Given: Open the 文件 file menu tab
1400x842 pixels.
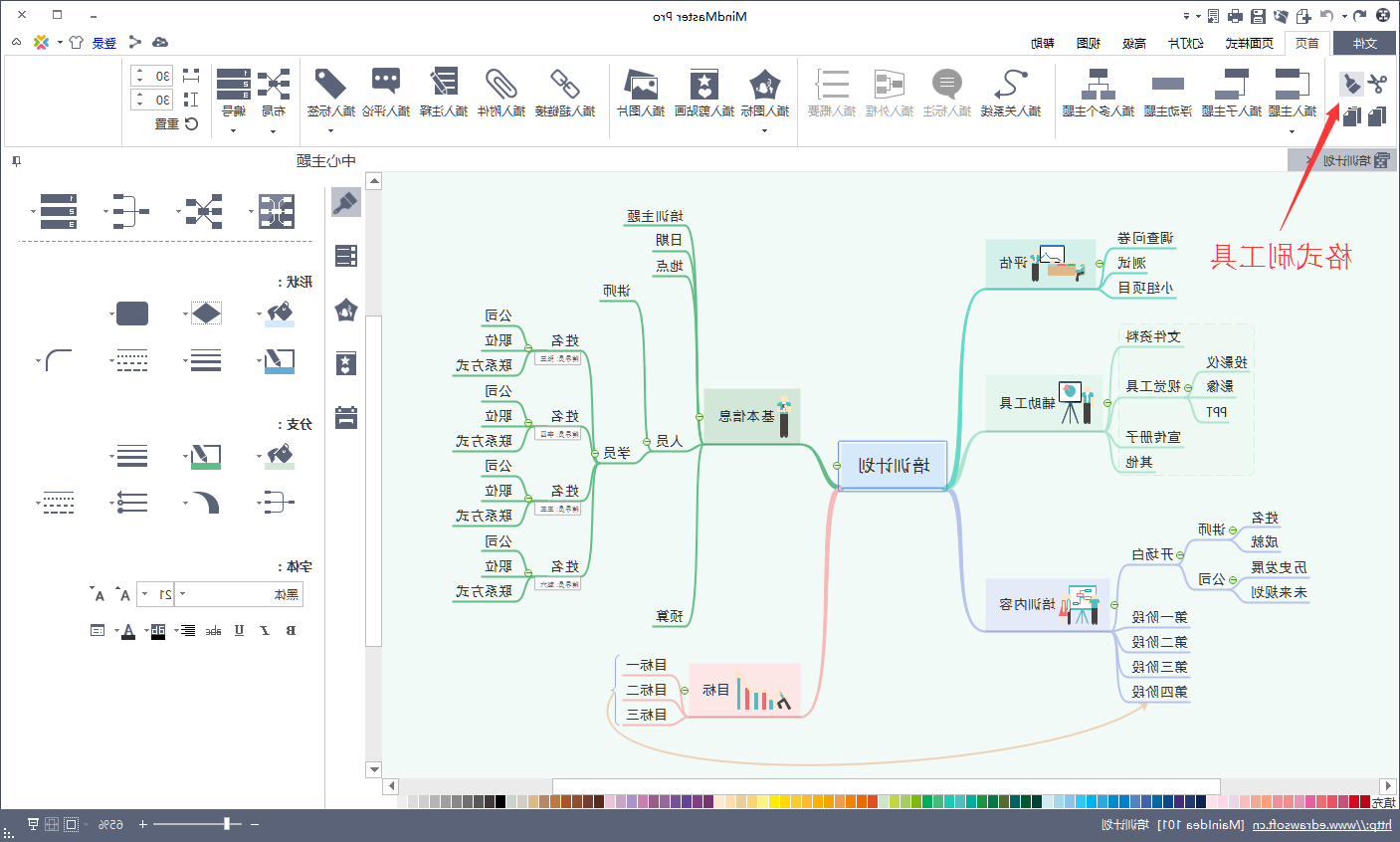Looking at the screenshot, I should 1365,43.
